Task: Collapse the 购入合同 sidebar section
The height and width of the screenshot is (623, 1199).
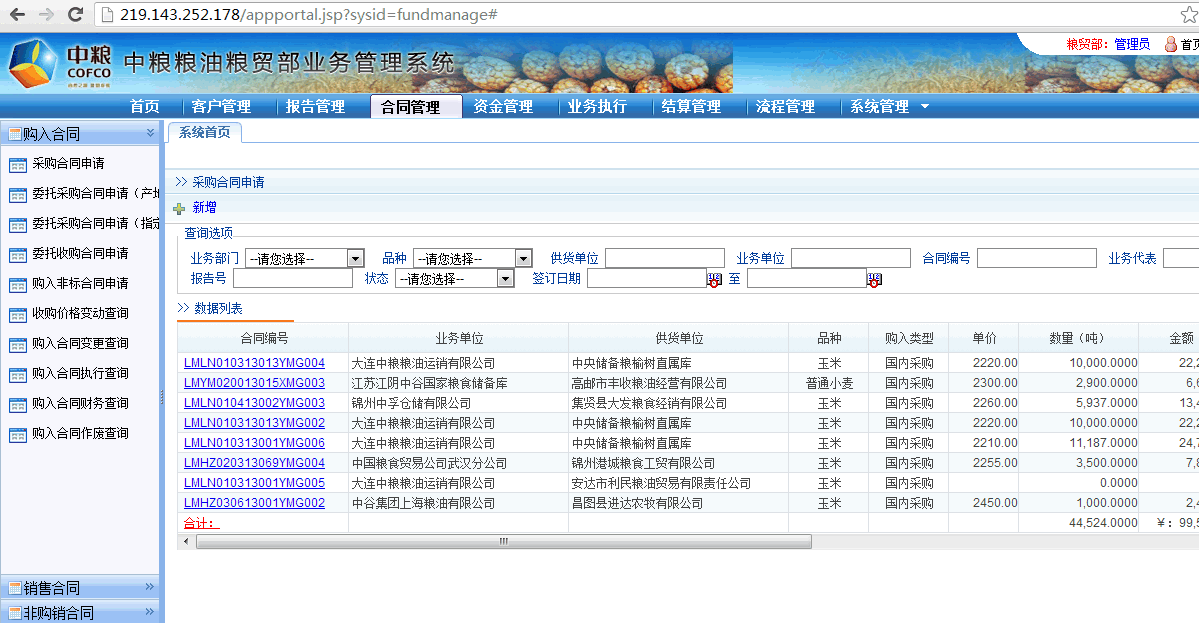Action: (x=150, y=133)
